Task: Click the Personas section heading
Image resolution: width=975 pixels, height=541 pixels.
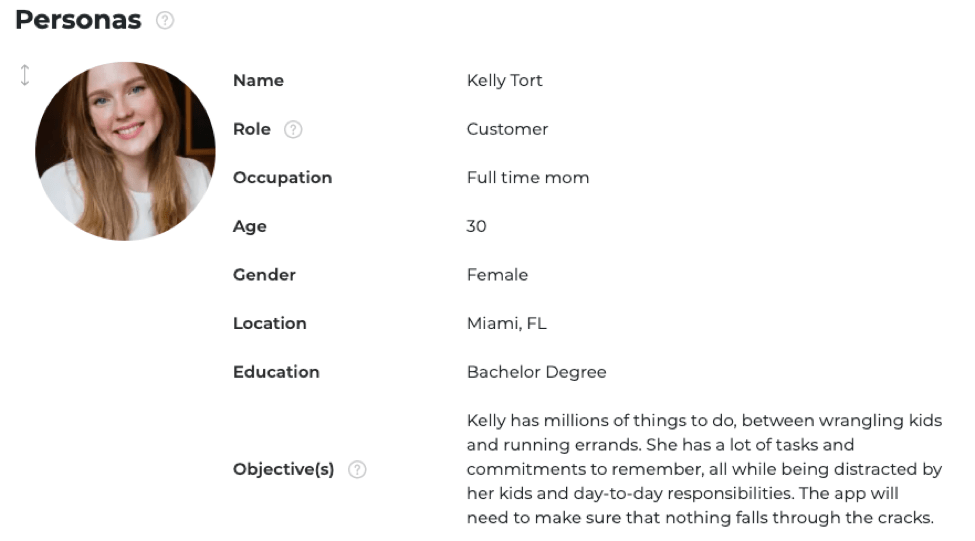Action: [x=78, y=20]
